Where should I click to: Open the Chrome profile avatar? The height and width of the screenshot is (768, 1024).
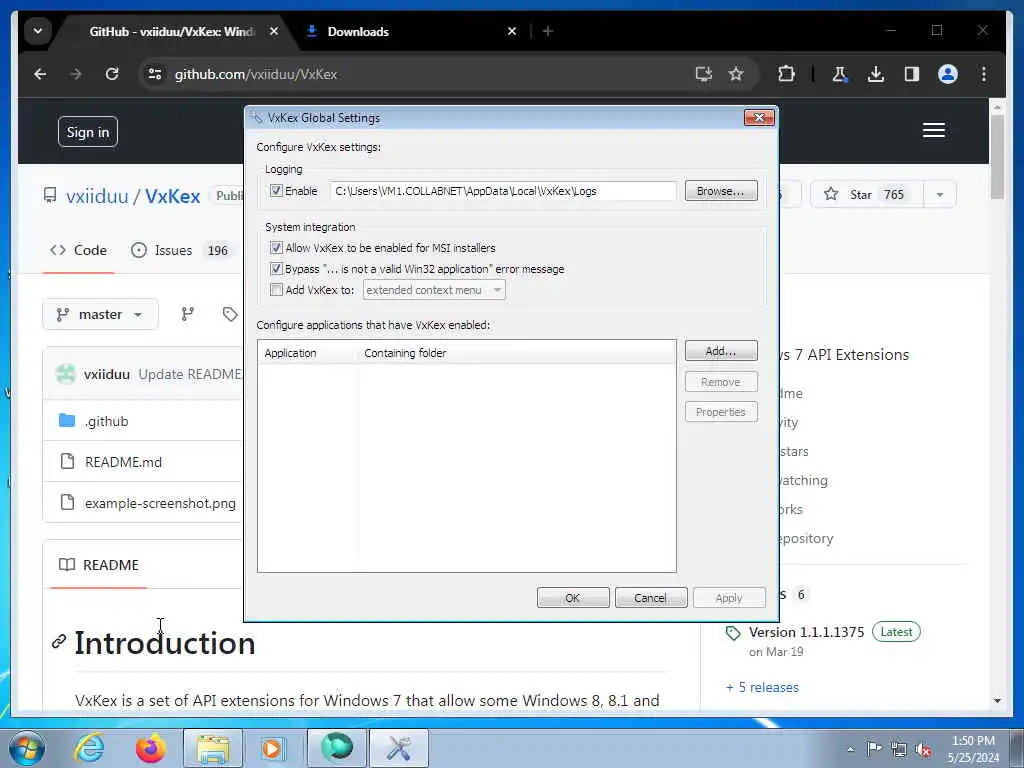point(948,74)
